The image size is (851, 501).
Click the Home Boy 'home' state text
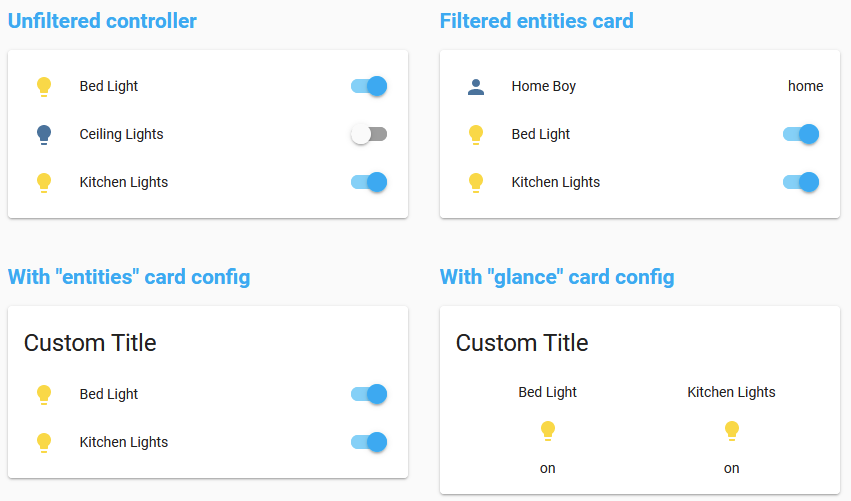pyautogui.click(x=805, y=86)
